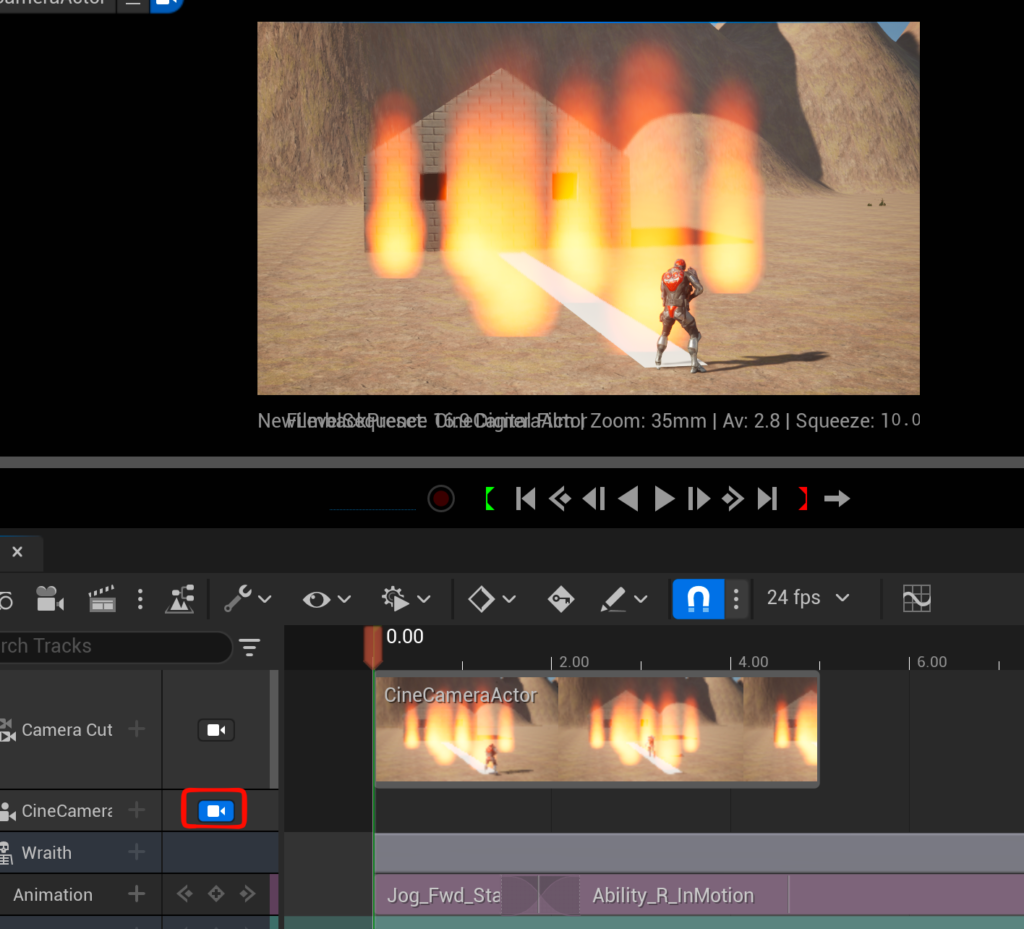The height and width of the screenshot is (929, 1024).
Task: Click the set playback end red bracket
Action: [802, 498]
